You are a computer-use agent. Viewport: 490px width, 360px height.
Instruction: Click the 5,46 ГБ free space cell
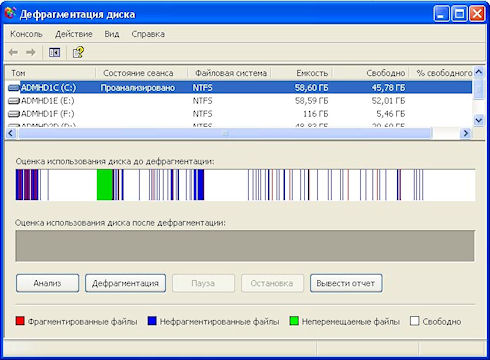point(391,114)
